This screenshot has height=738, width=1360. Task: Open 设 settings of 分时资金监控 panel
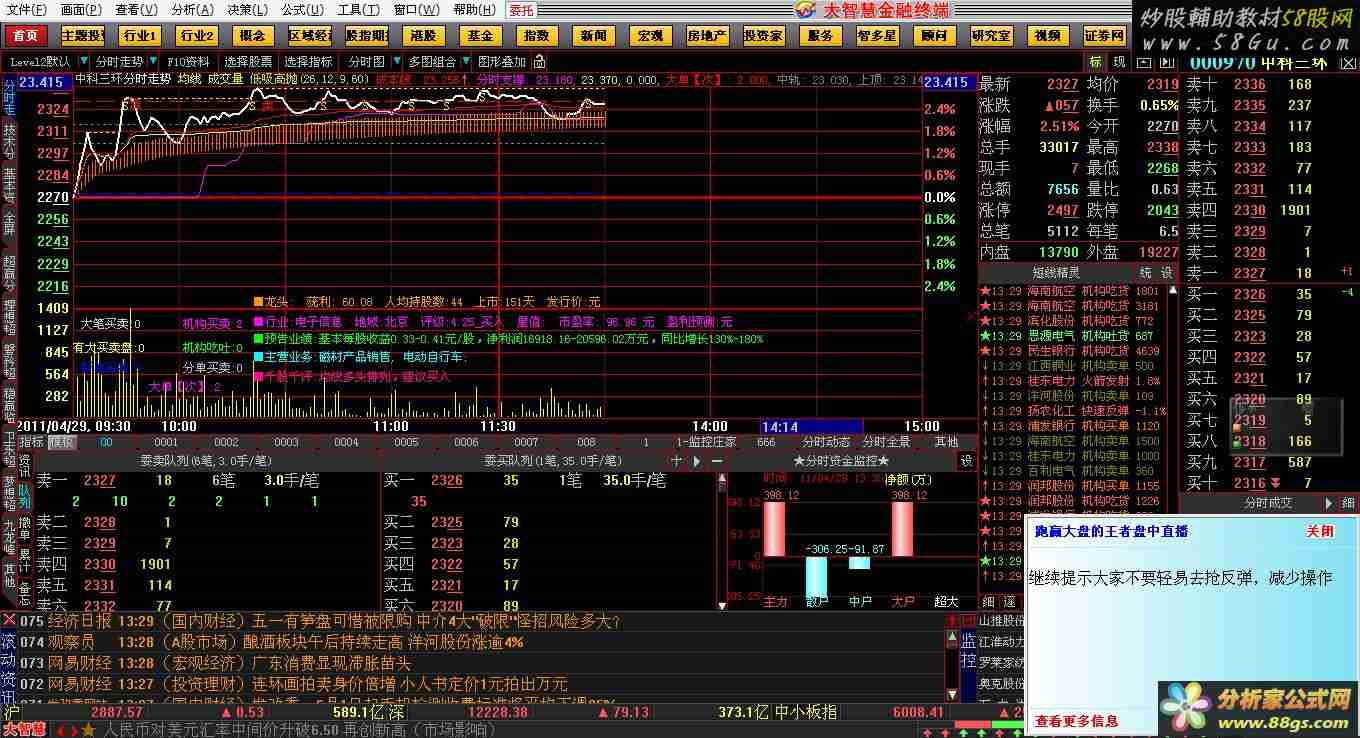coord(967,461)
